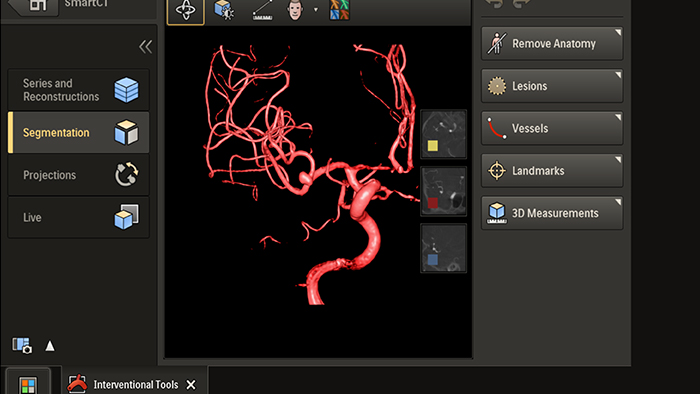700x394 pixels.
Task: Expand the 3D Measurements corner arrow
Action: pos(618,202)
